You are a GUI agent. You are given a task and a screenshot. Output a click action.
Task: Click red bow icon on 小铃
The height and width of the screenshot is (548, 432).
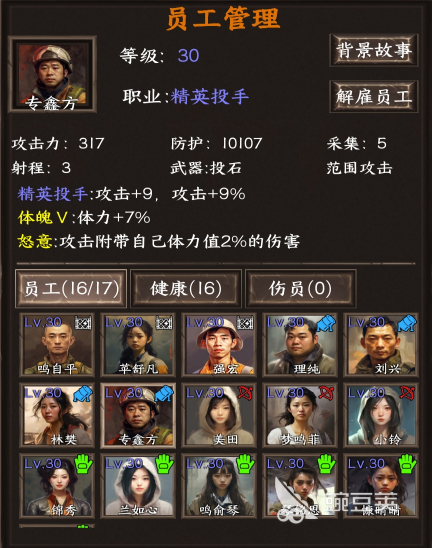click(407, 394)
